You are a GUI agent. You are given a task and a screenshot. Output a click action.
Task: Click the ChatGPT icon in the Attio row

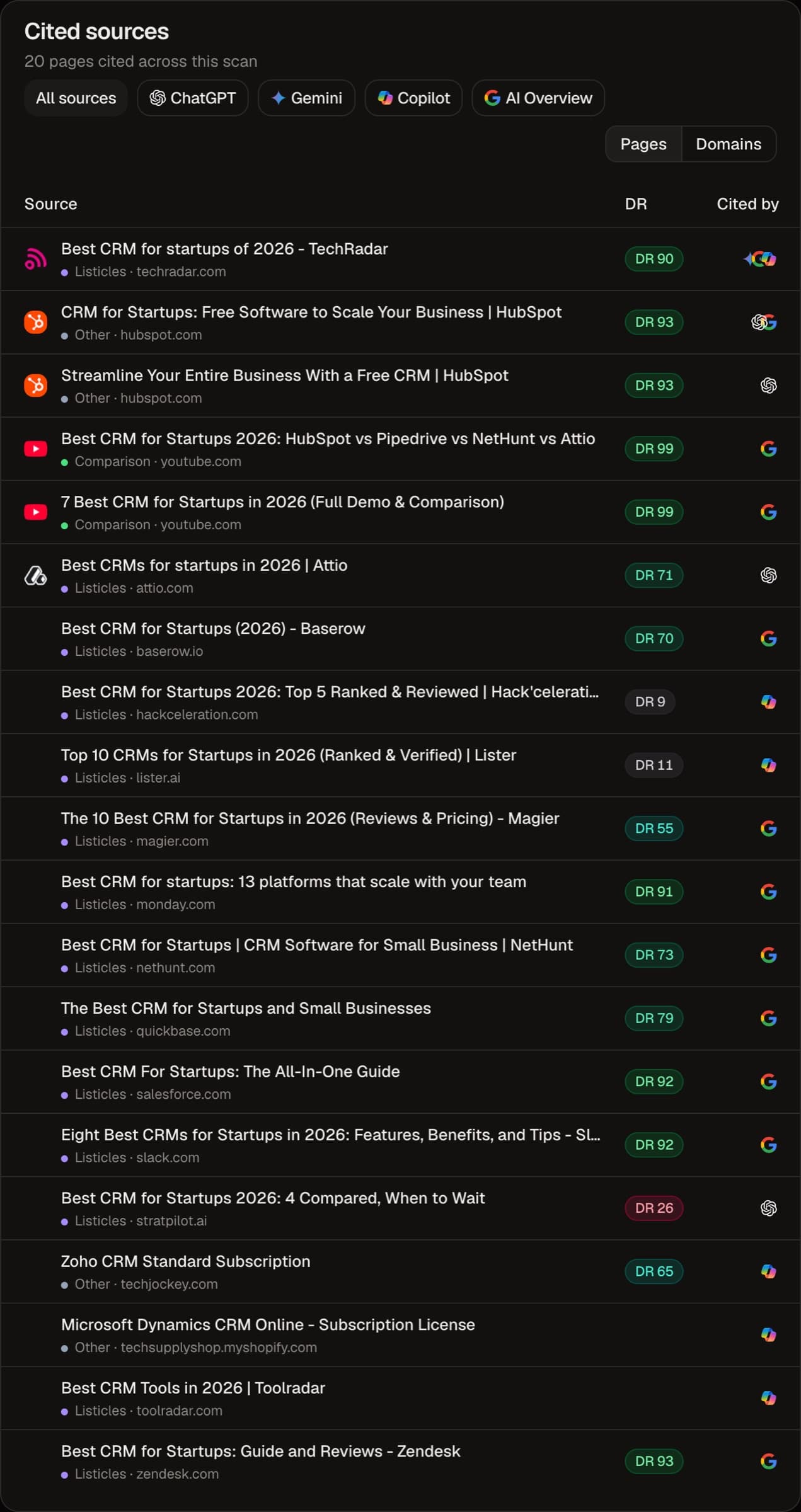[768, 575]
